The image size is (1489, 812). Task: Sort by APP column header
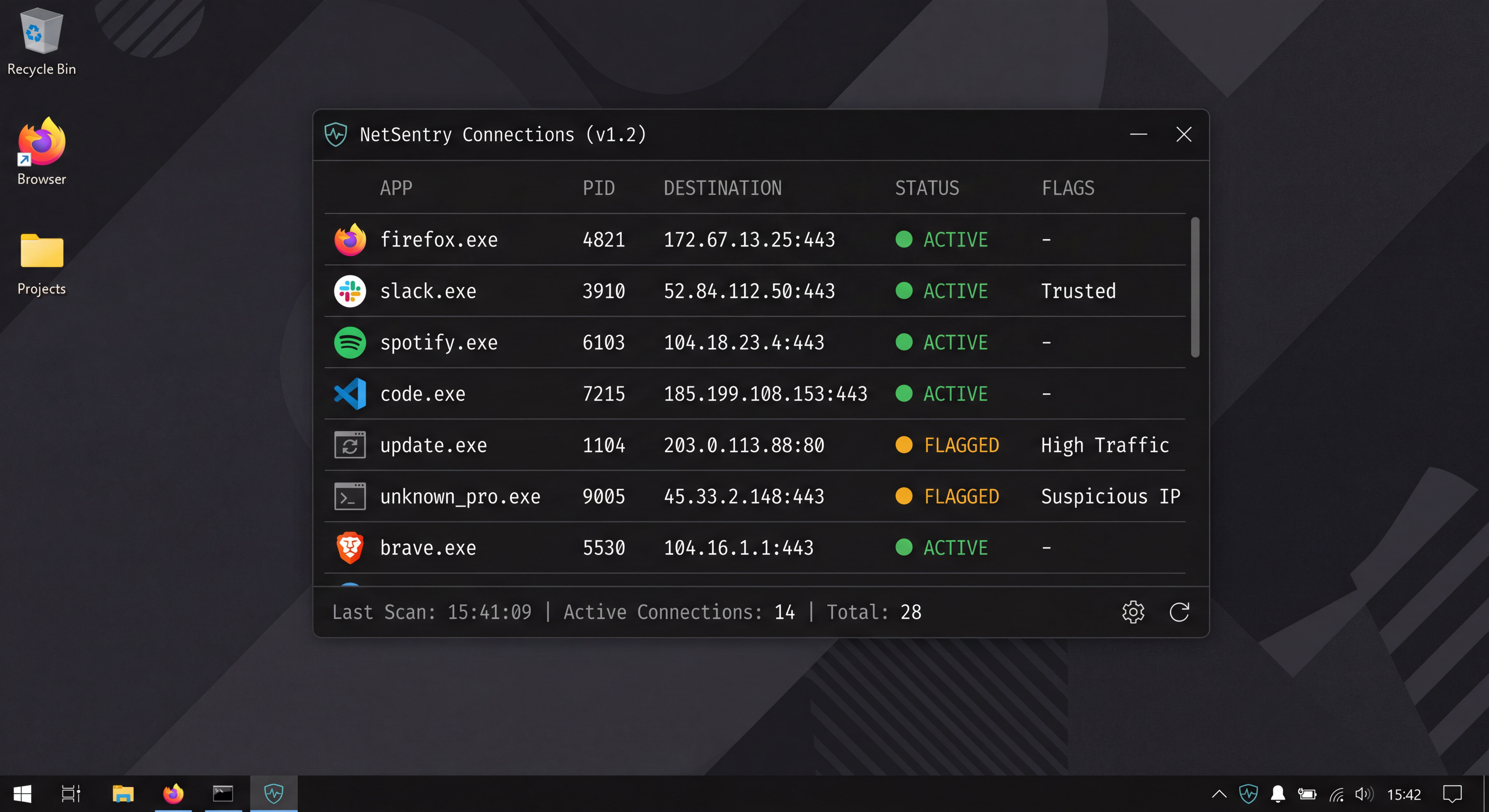coord(396,188)
